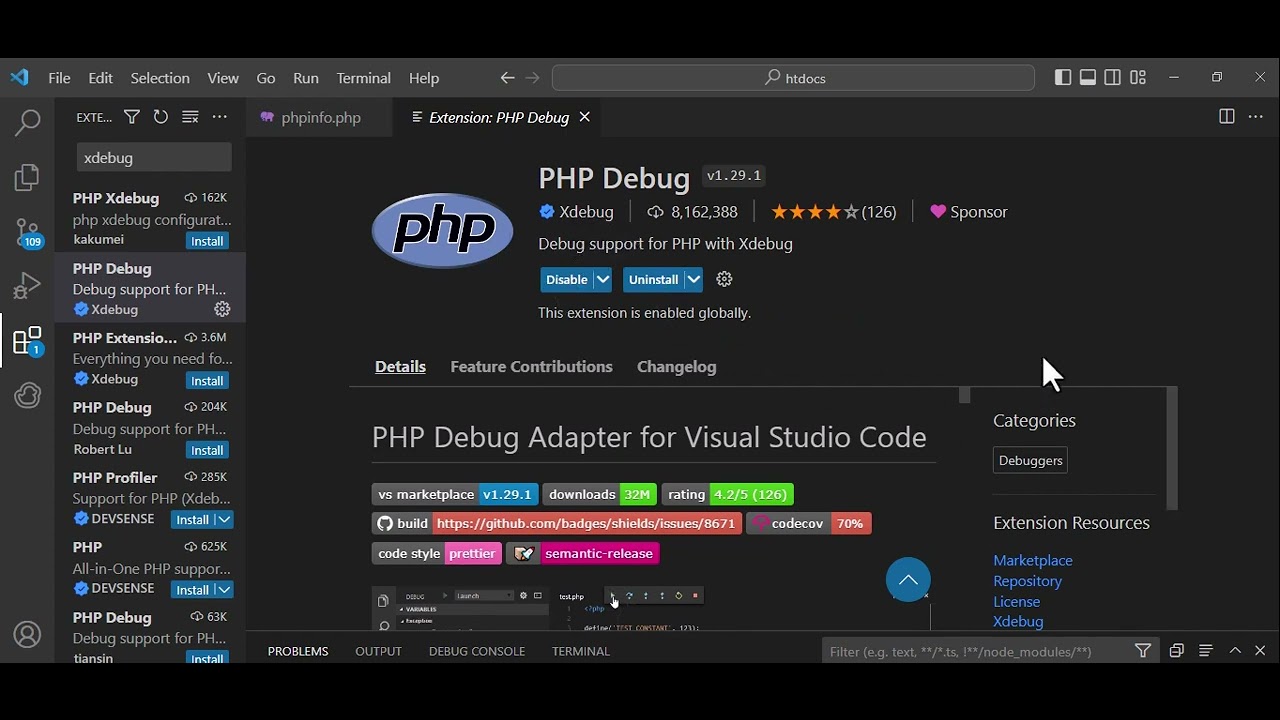Toggle view as table icon in panel
Image resolution: width=1280 pixels, height=720 pixels.
point(1206,651)
